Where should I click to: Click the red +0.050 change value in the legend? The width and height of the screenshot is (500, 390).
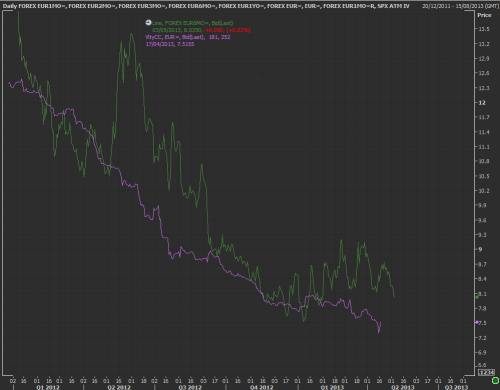coord(214,30)
